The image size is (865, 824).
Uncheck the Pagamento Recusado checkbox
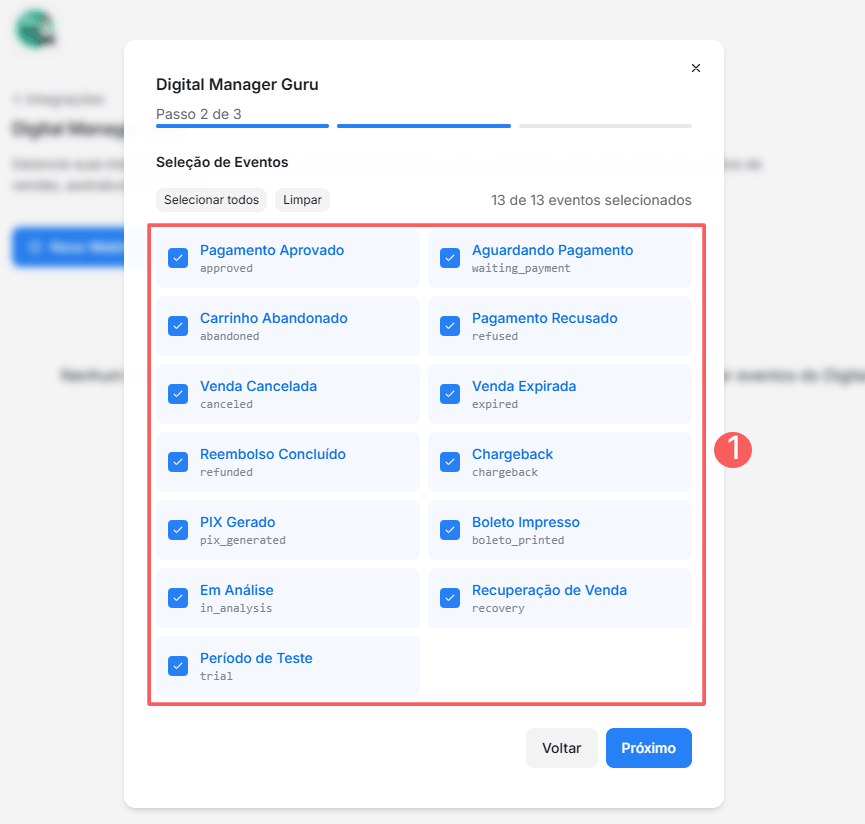point(450,326)
